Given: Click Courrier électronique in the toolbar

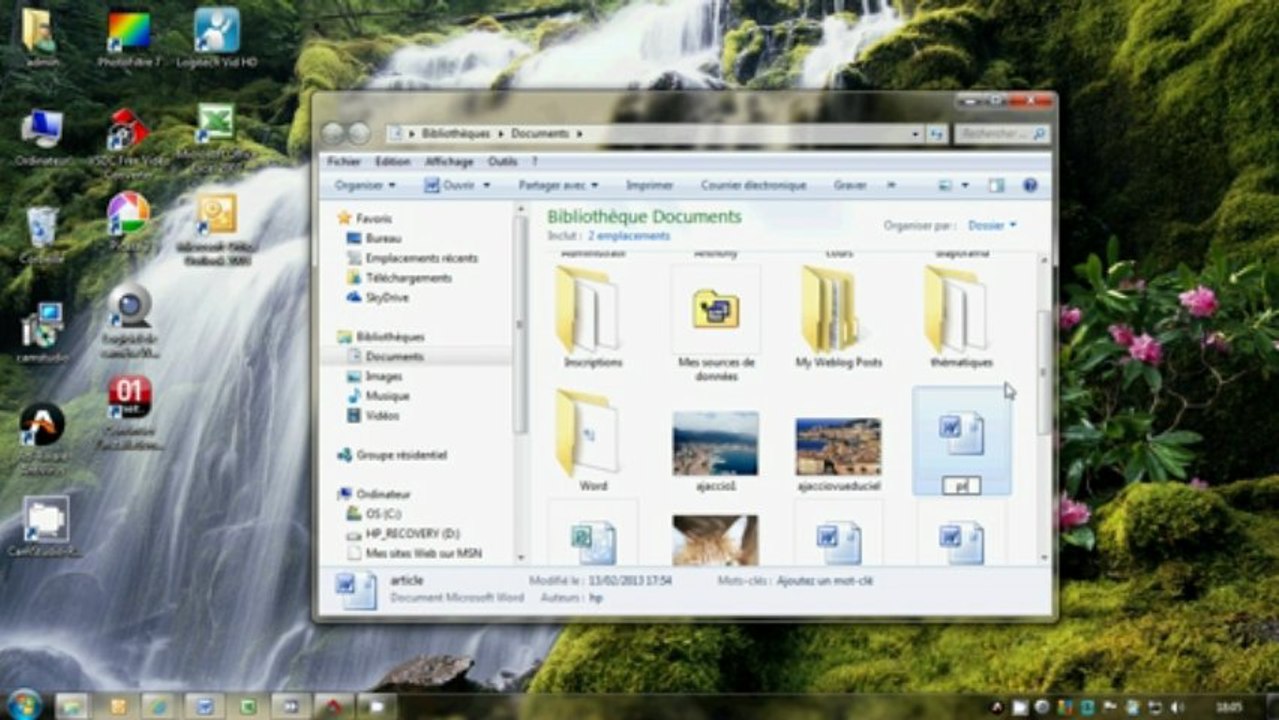Looking at the screenshot, I should 754,185.
